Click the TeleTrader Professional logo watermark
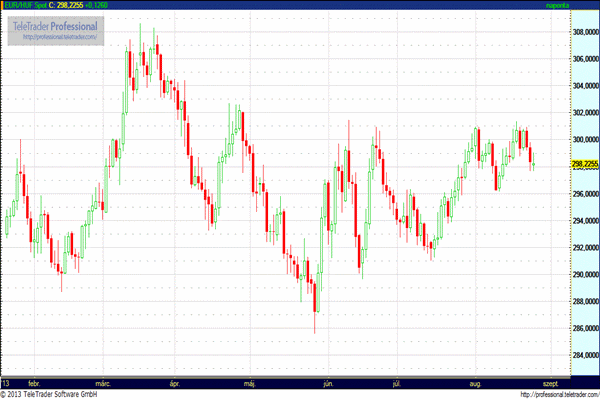The width and height of the screenshot is (600, 400). [56, 24]
